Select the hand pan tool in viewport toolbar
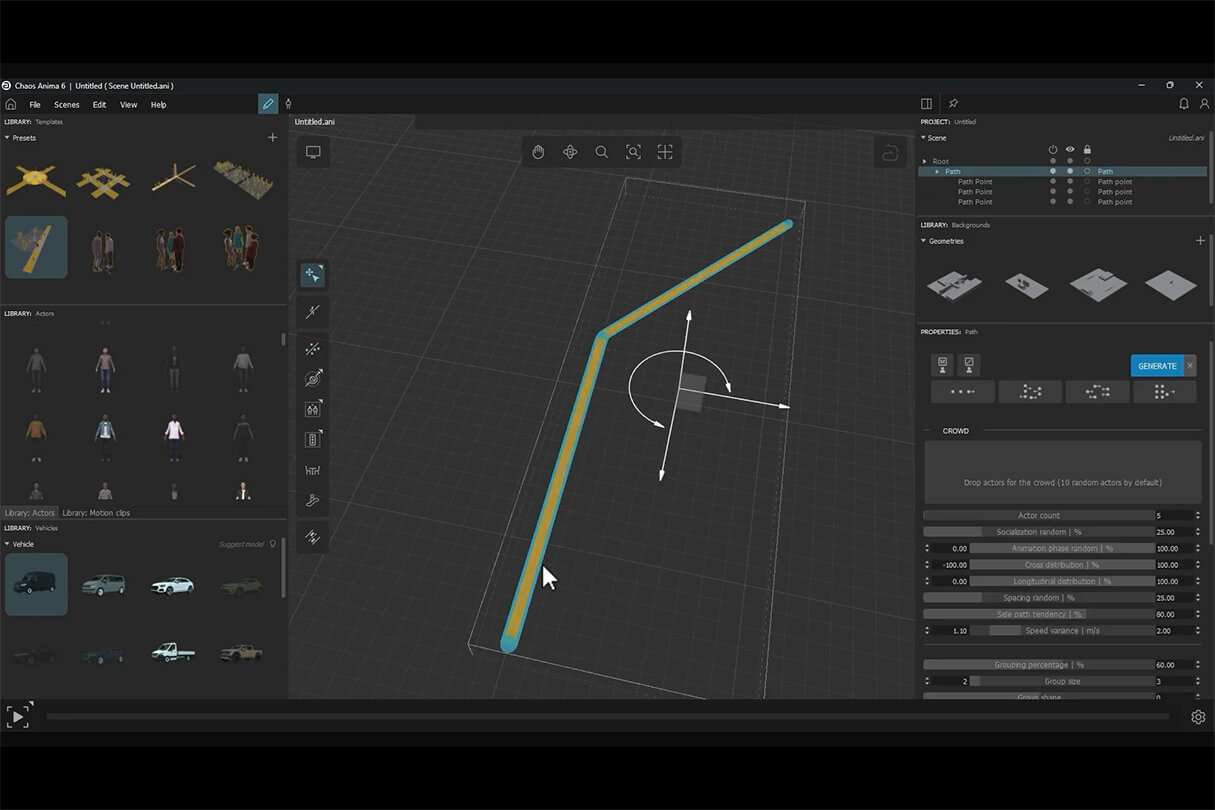Screen dimensions: 1215x810 538,152
